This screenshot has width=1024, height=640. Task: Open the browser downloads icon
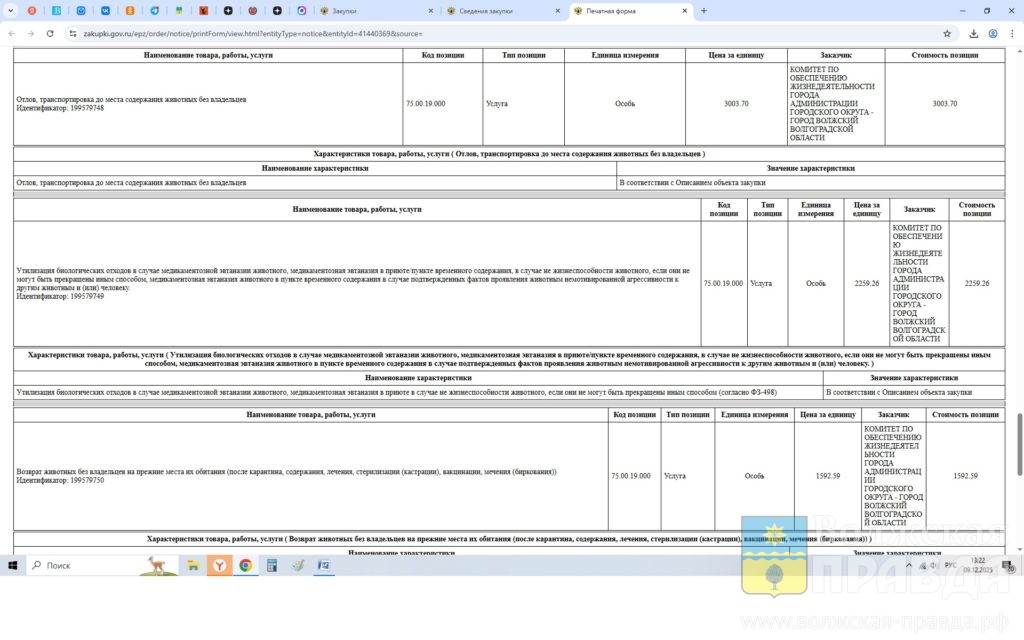coord(973,33)
